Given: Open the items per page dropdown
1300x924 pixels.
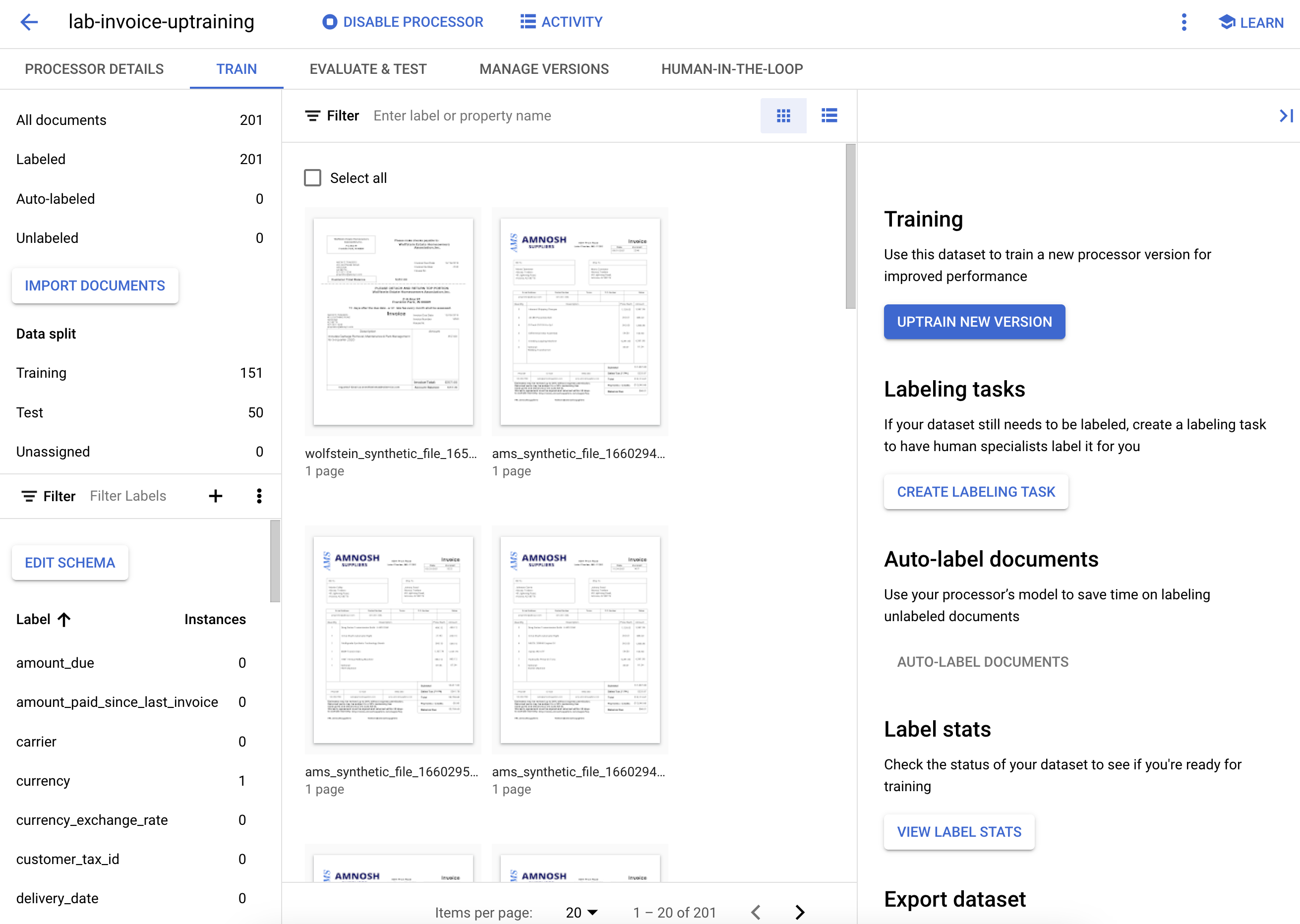Looking at the screenshot, I should (581, 912).
